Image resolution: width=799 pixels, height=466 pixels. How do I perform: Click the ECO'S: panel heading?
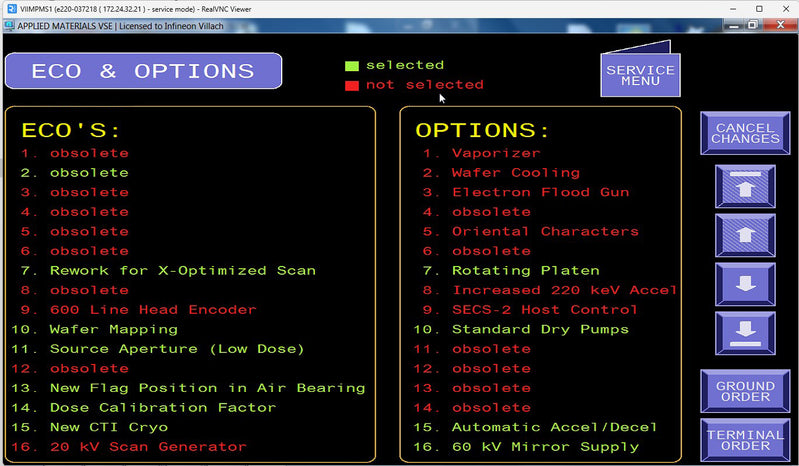pos(70,130)
